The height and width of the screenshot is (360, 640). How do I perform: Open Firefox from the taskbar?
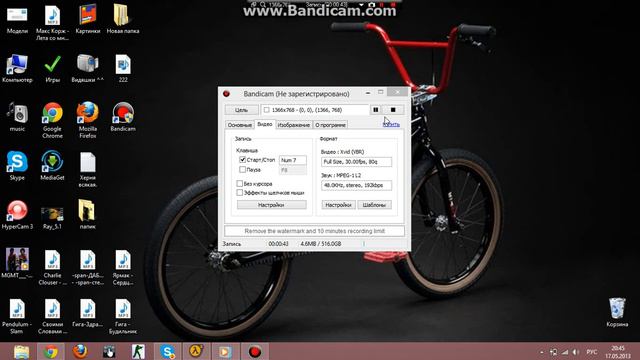[x=80, y=351]
